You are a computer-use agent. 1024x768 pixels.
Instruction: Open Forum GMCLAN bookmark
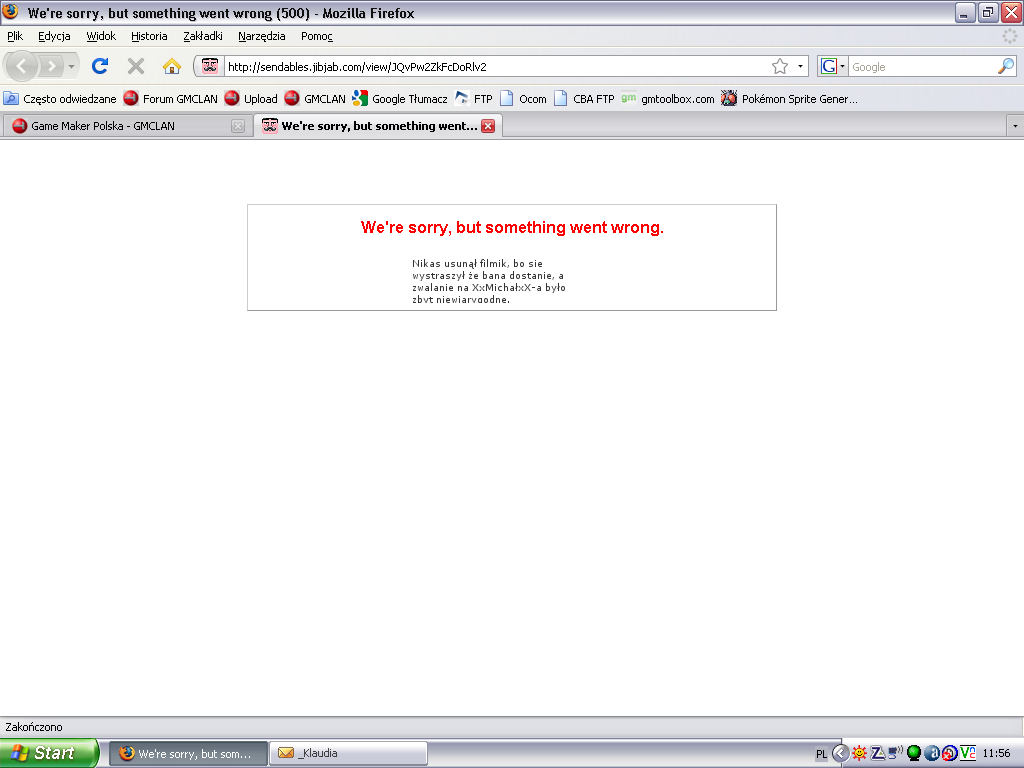170,98
